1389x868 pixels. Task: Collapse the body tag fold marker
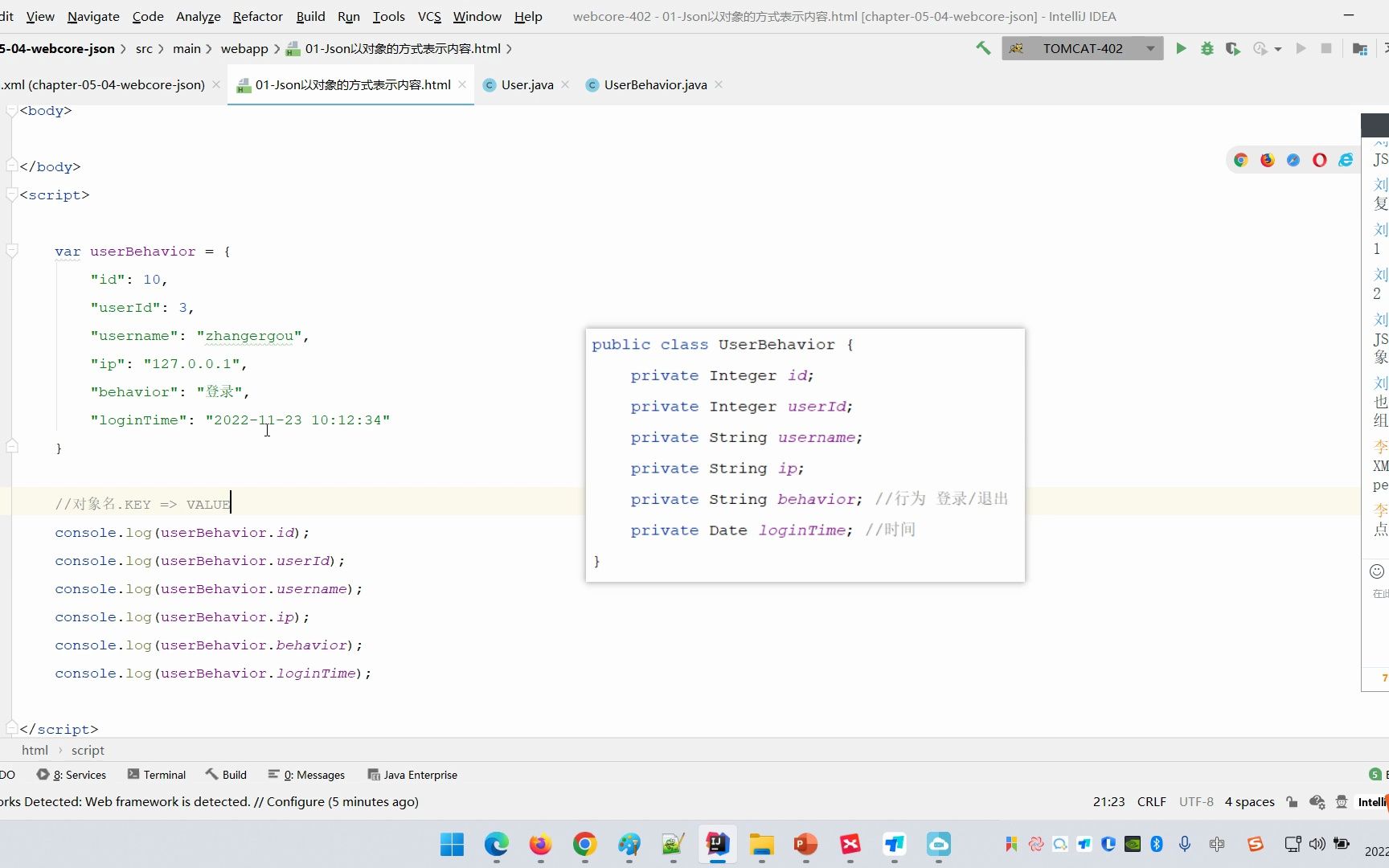12,111
